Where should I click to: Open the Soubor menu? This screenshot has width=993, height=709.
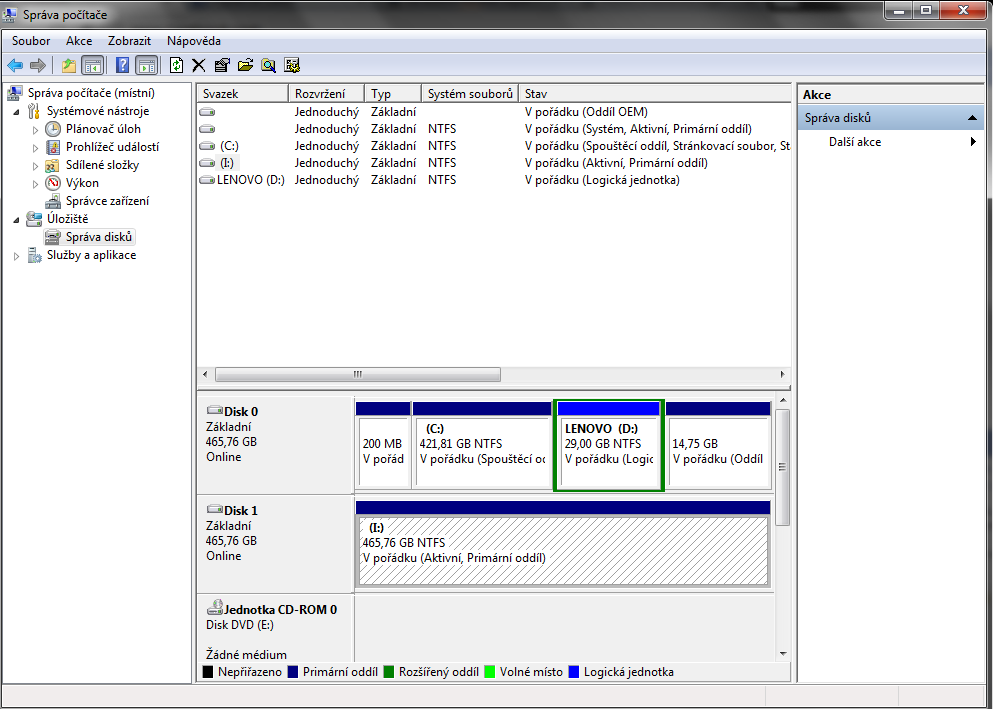click(30, 41)
